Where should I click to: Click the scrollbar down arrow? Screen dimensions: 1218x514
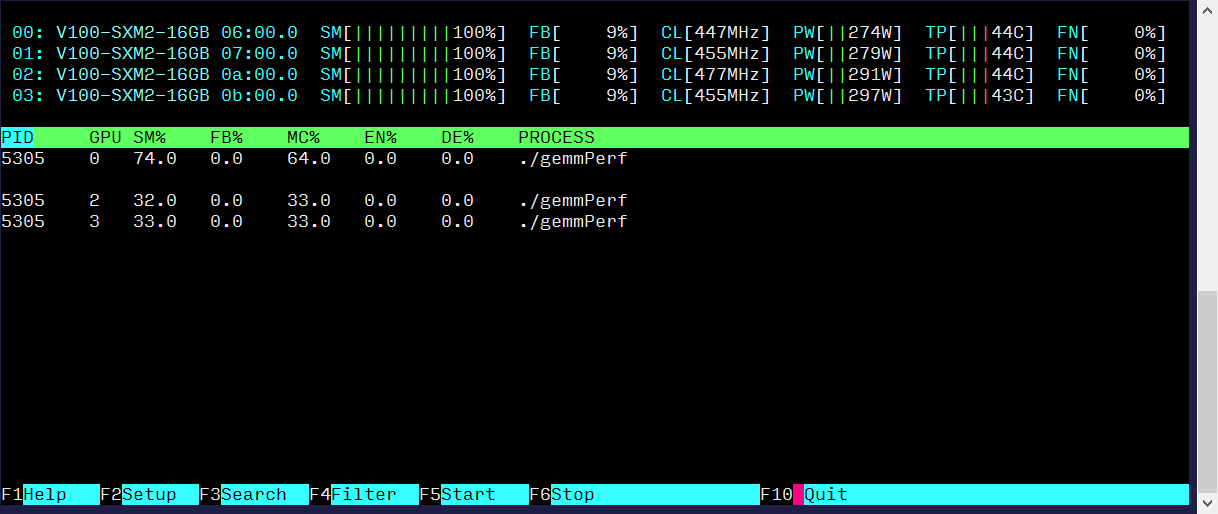(x=1207, y=503)
